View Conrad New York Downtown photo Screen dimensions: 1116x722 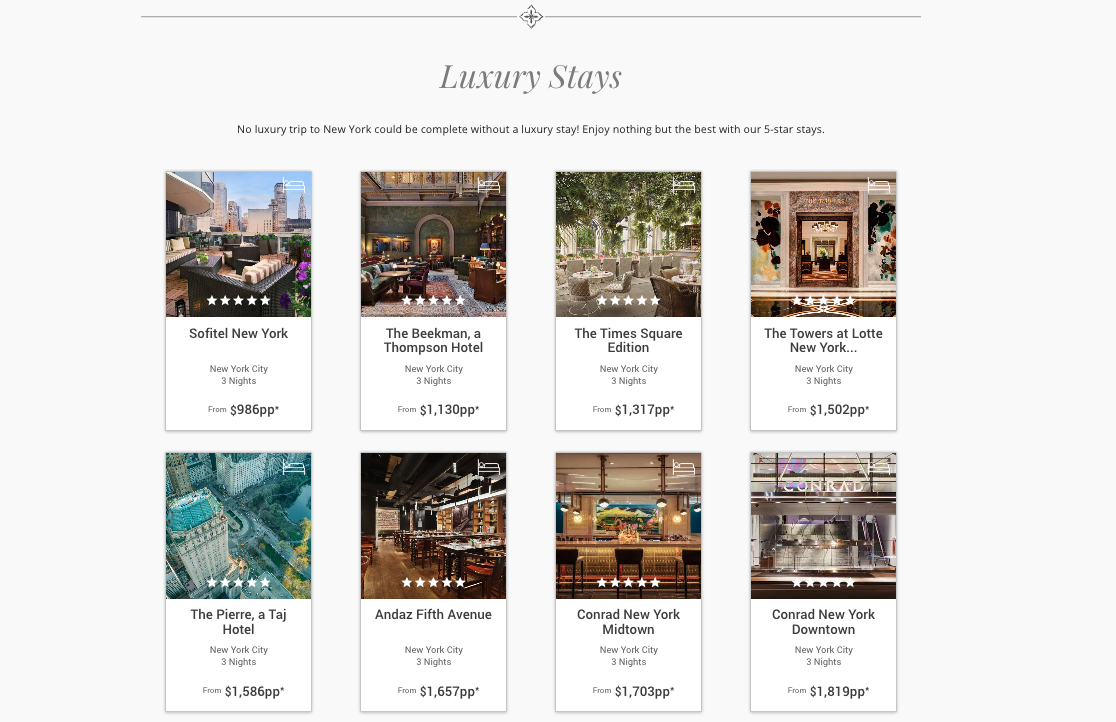click(x=823, y=525)
